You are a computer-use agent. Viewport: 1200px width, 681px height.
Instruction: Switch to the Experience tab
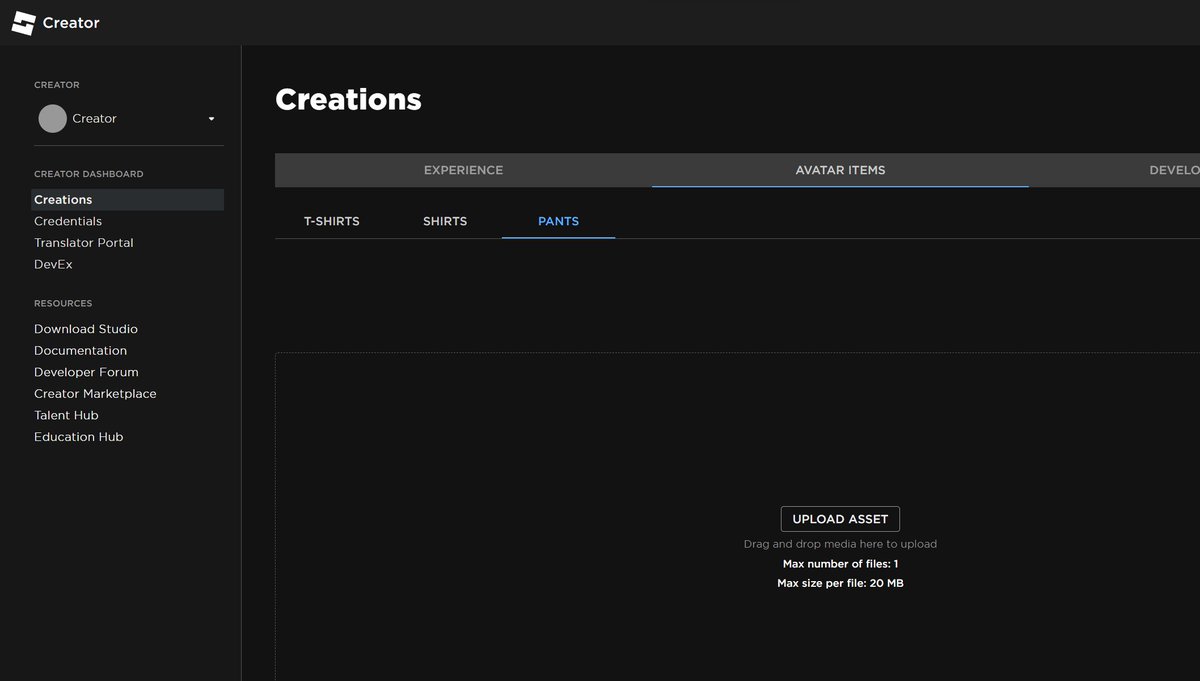[x=463, y=170]
